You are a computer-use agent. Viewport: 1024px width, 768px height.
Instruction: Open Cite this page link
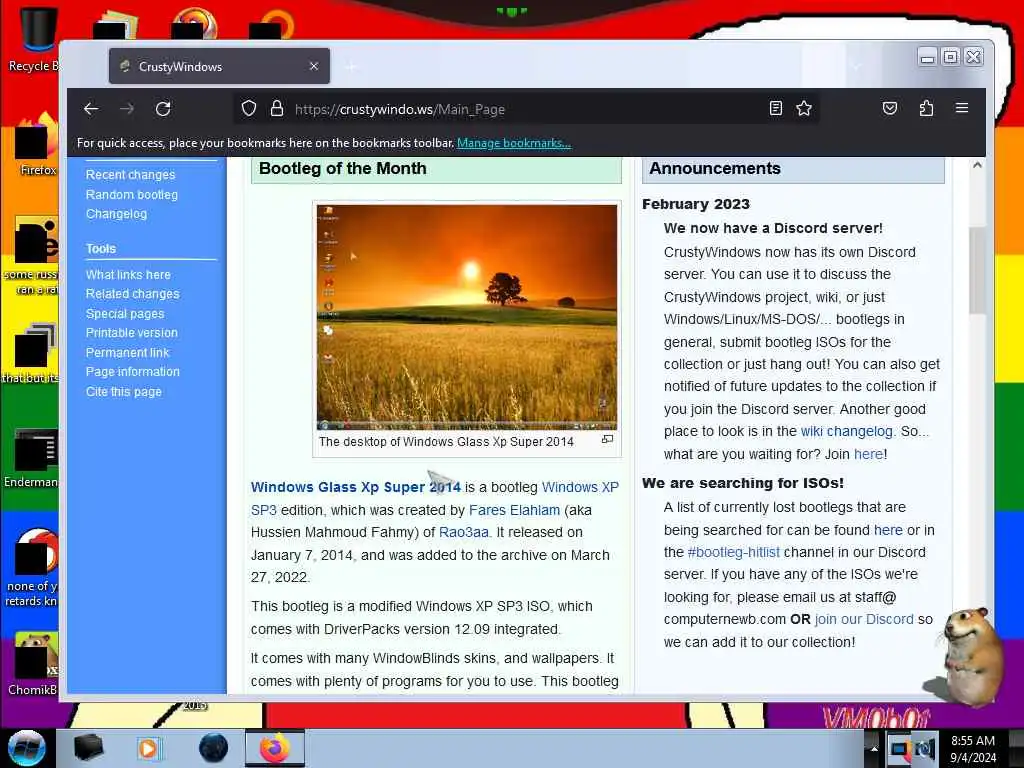pos(124,392)
